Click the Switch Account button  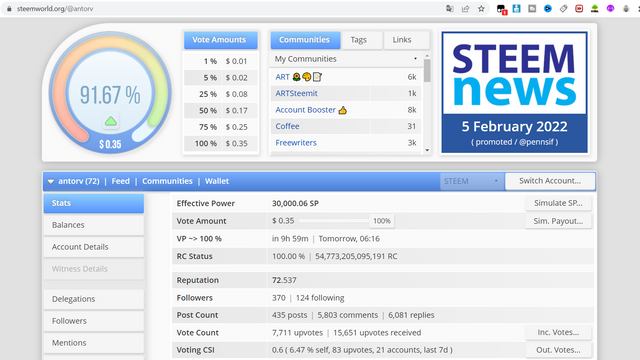tap(550, 181)
